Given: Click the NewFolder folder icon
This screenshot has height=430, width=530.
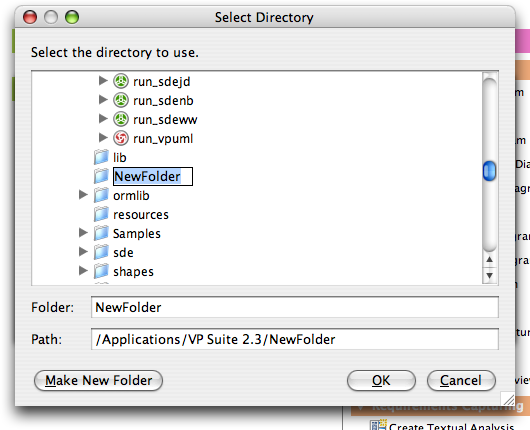Looking at the screenshot, I should [101, 176].
